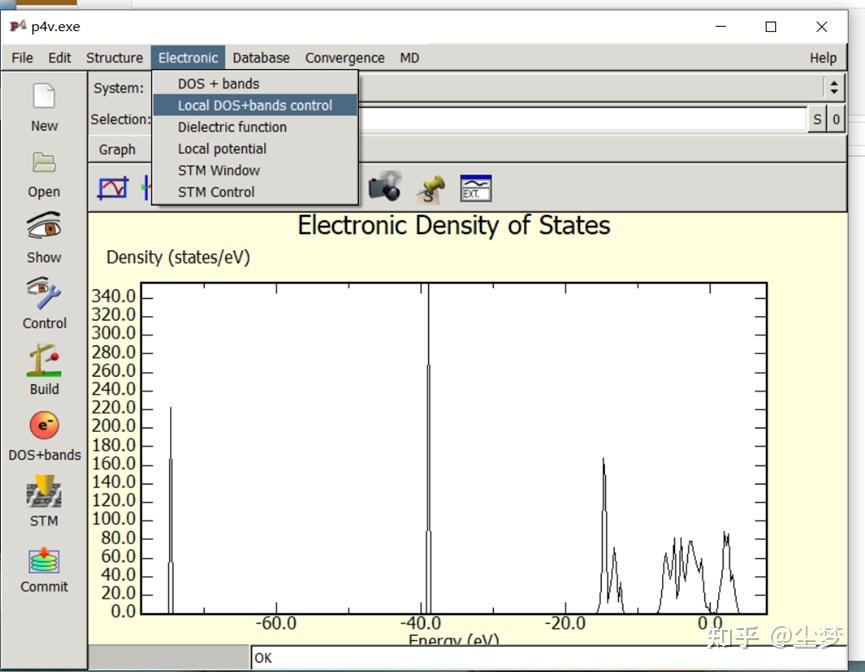Click the red graph curve toolbar icon
The width and height of the screenshot is (865, 672).
112,187
